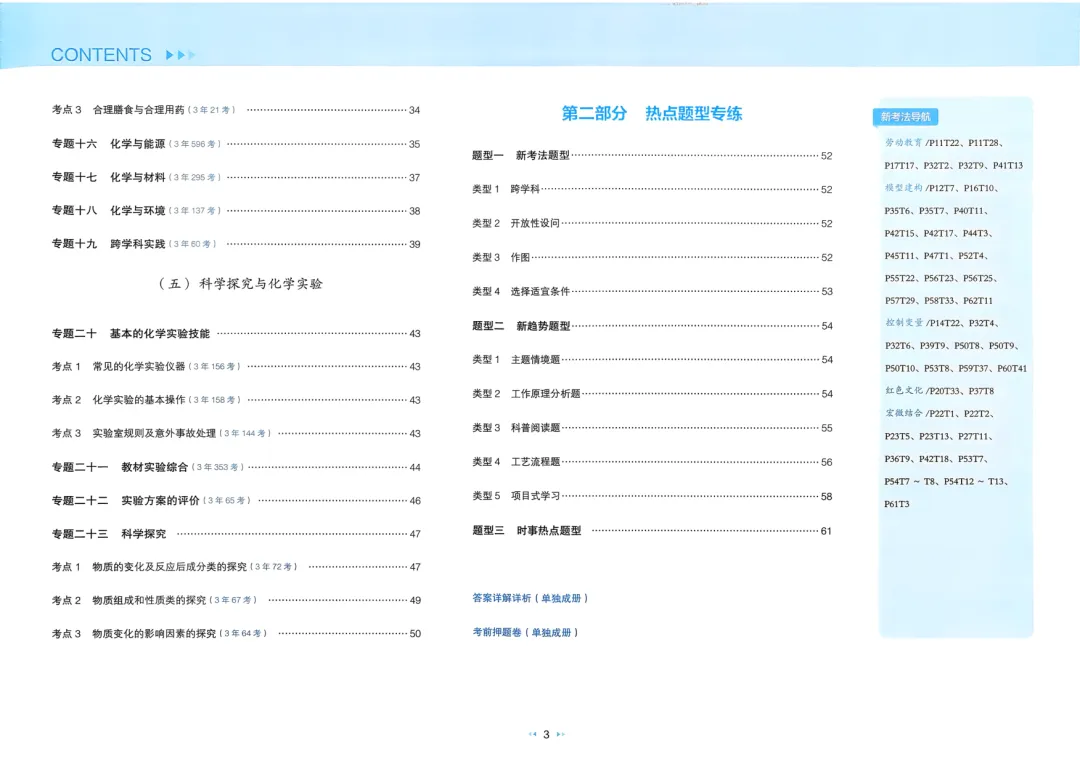Click the page number 3 indicator
1080x764 pixels.
[548, 734]
